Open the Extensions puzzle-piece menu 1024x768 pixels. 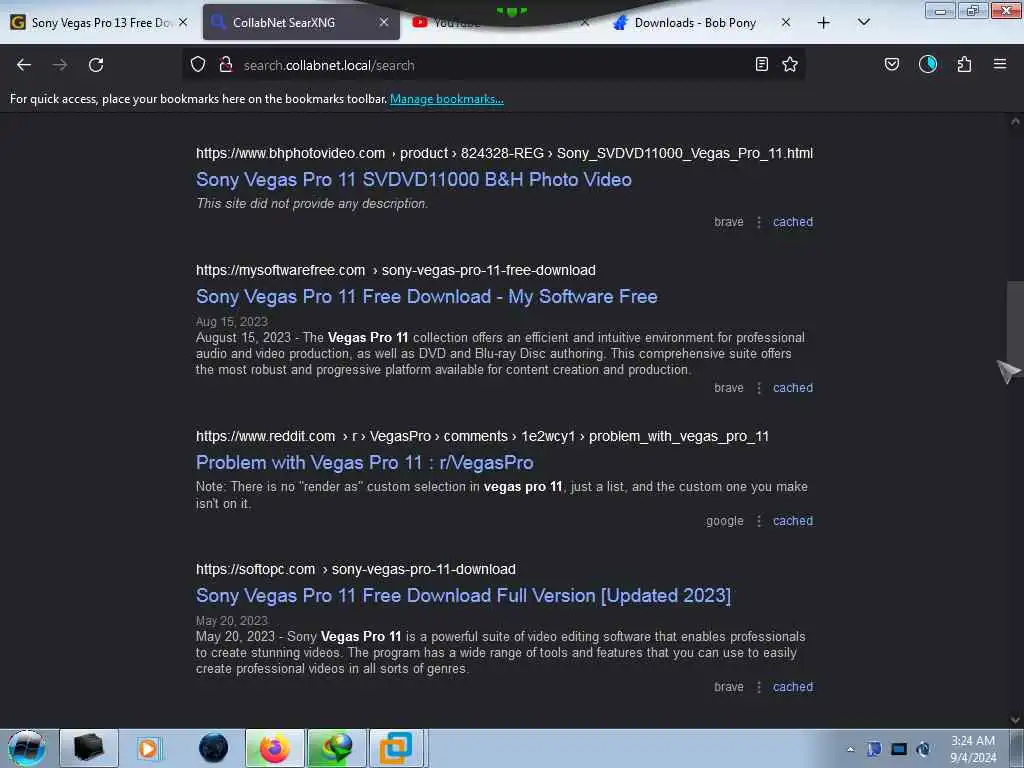[964, 64]
